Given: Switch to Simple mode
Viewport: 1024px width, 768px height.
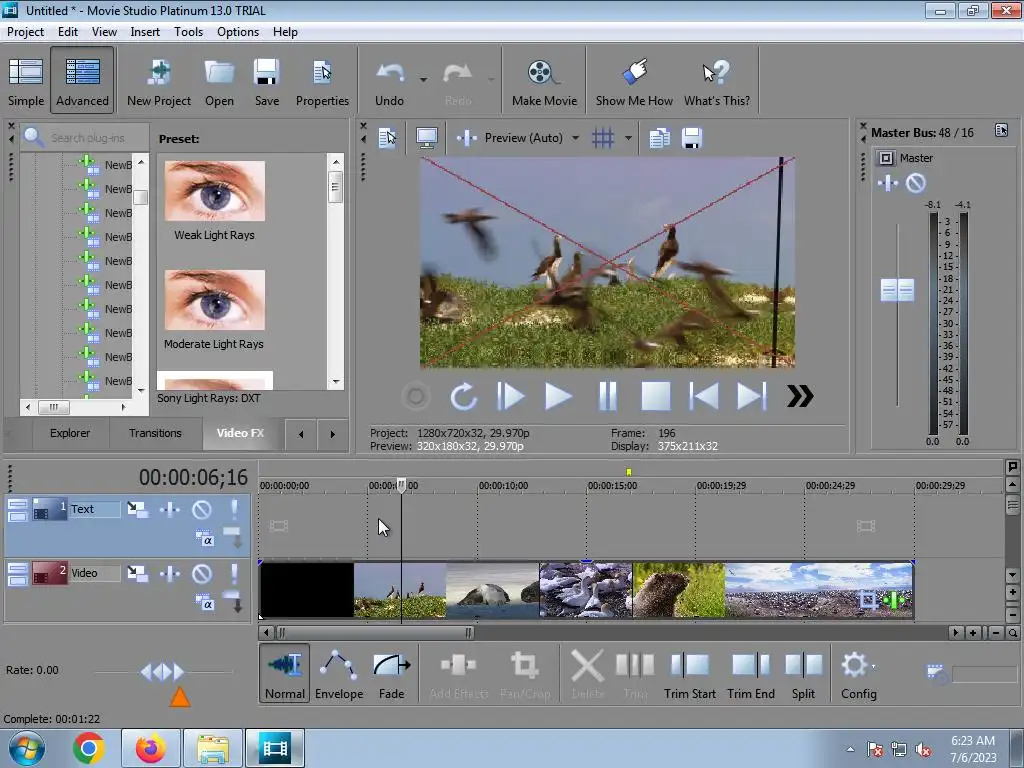Looking at the screenshot, I should click(x=26, y=81).
